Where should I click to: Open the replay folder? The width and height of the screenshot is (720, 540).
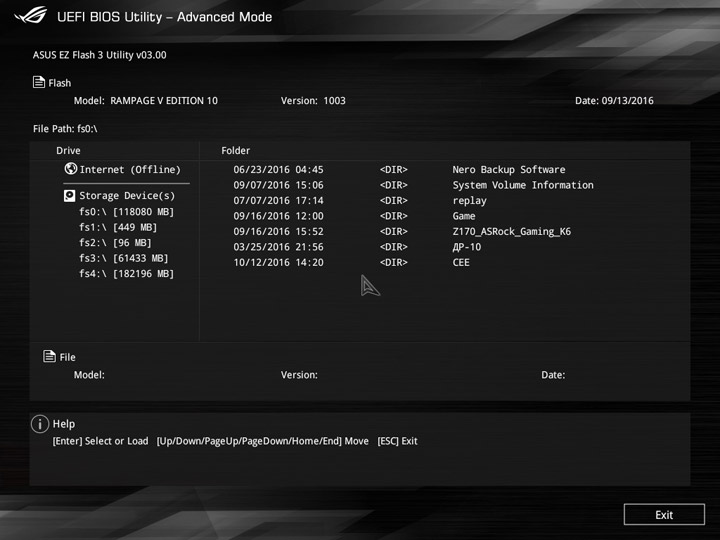469,201
